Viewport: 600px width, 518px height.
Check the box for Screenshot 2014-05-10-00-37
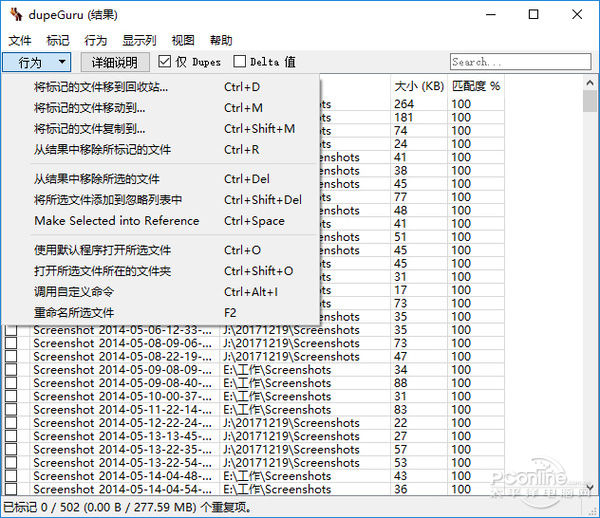pos(11,396)
